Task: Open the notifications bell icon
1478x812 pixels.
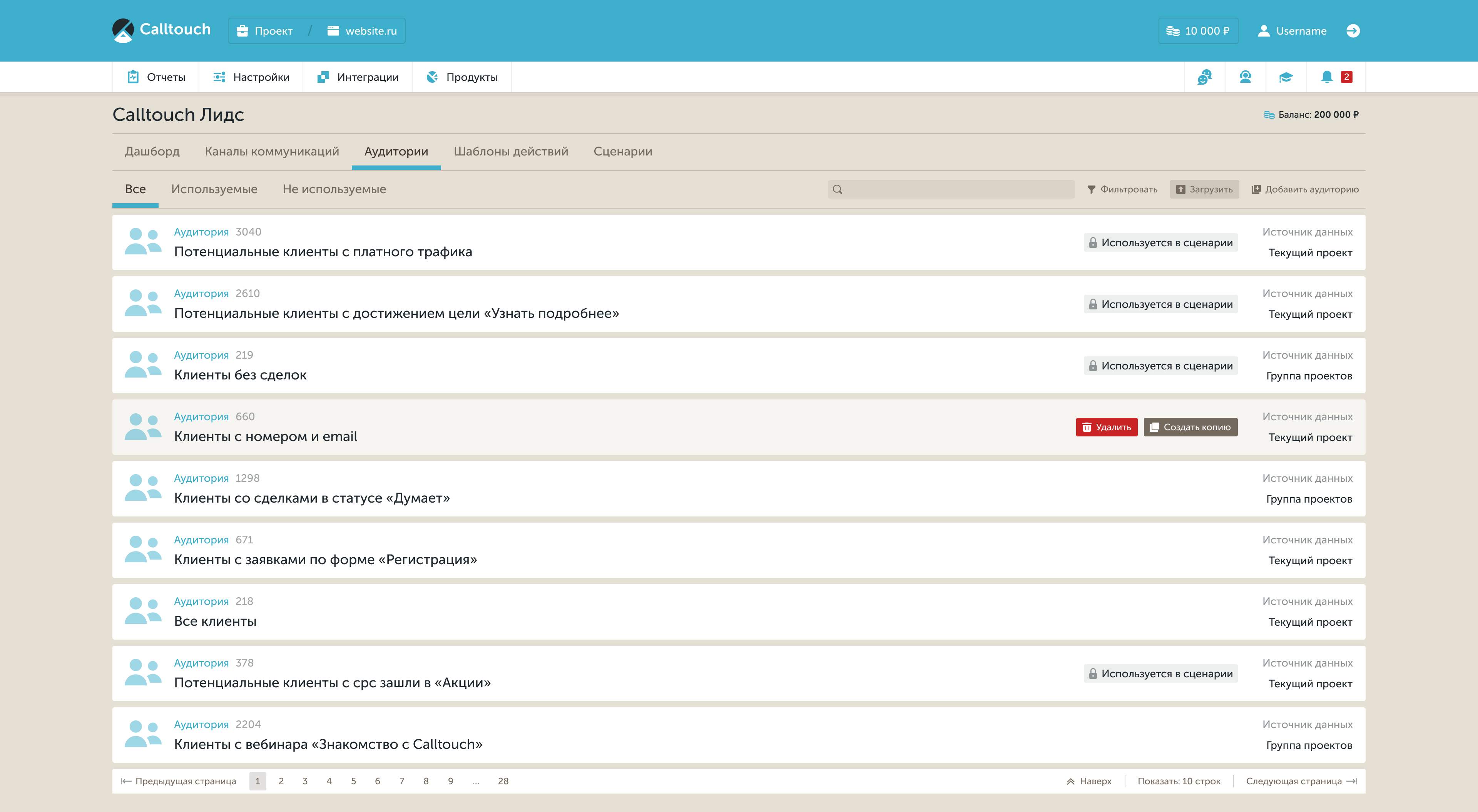Action: tap(1326, 77)
